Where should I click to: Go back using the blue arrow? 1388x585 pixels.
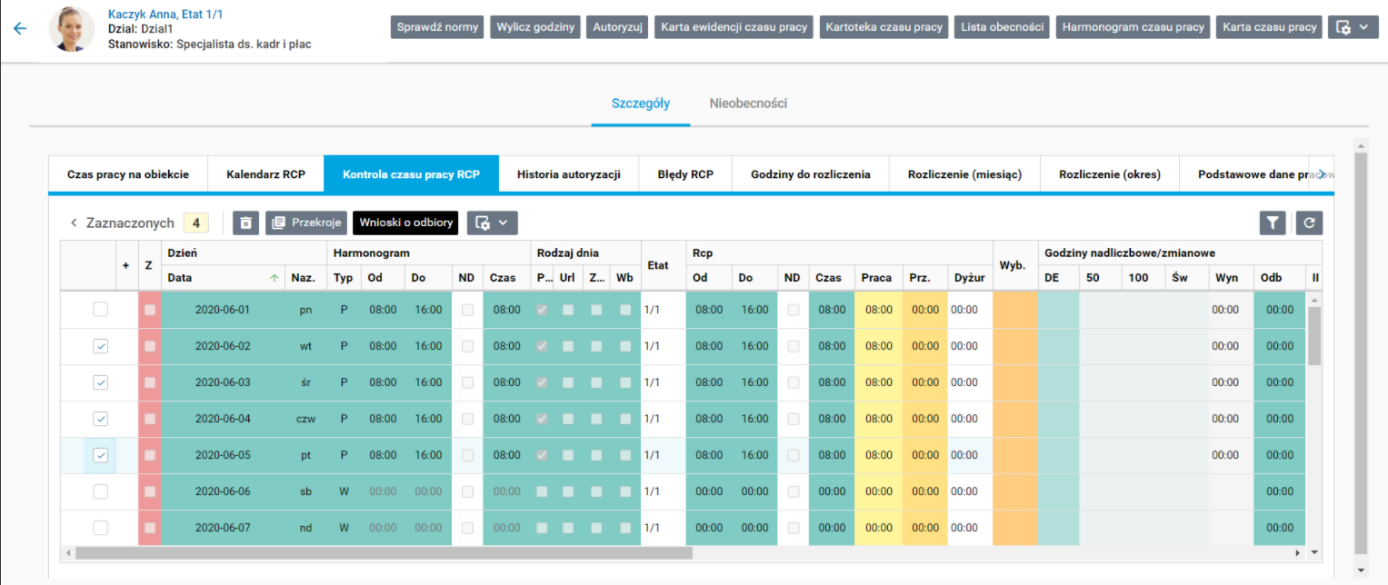coord(20,28)
